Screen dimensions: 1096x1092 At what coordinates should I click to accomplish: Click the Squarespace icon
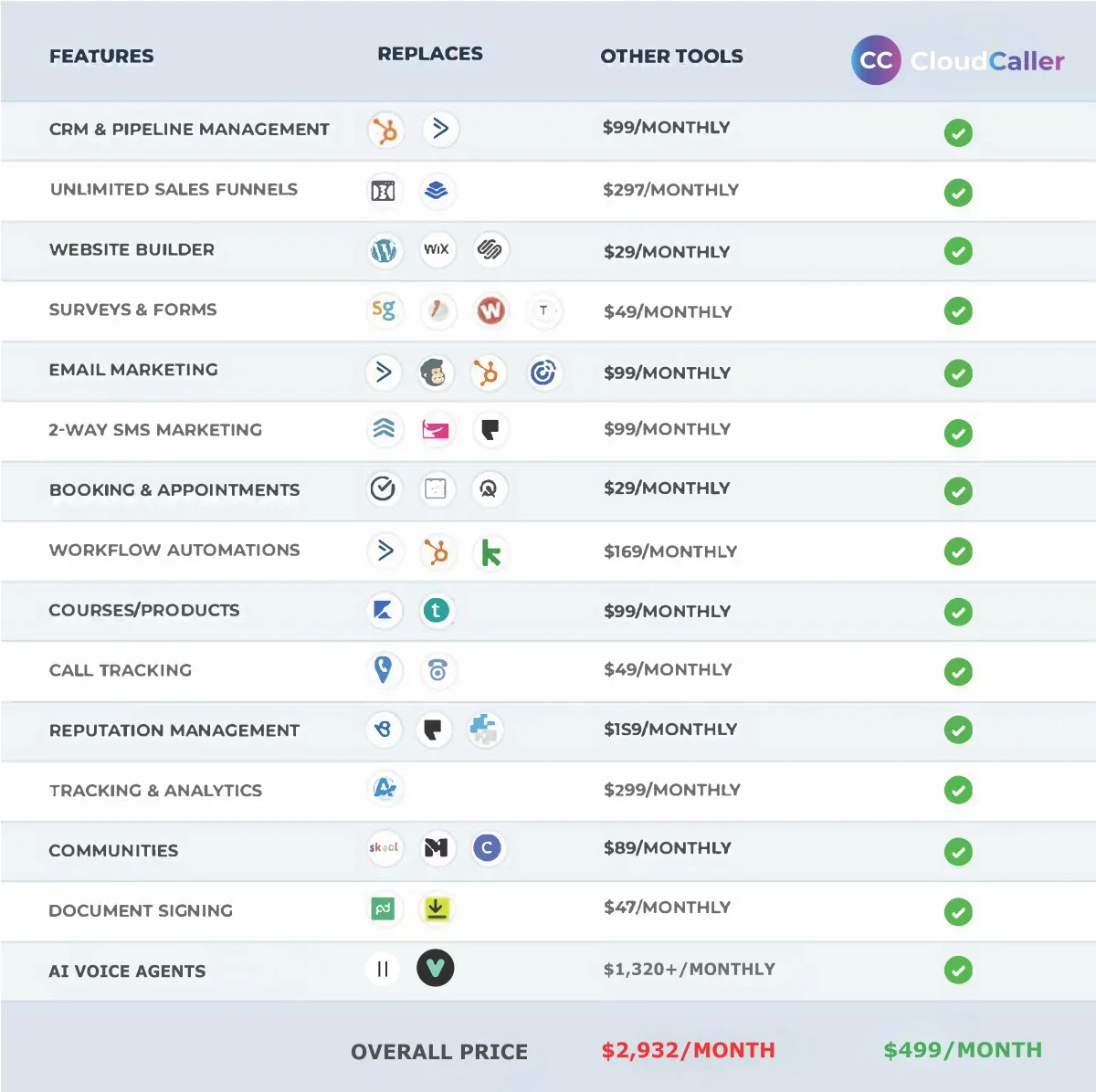(490, 249)
